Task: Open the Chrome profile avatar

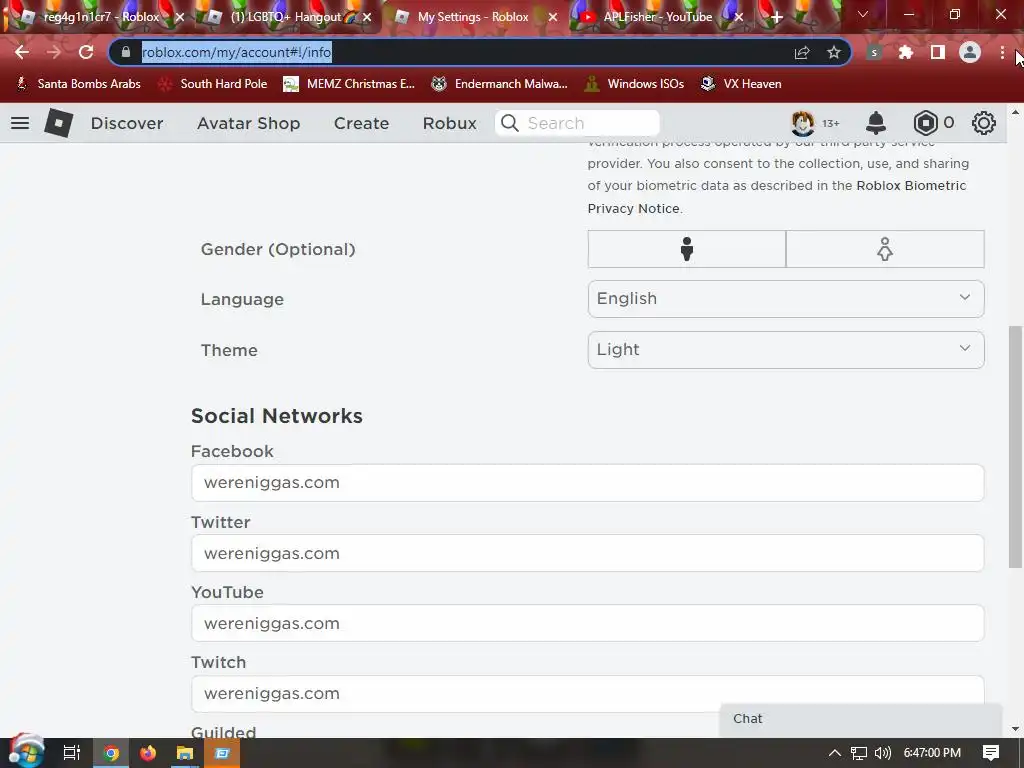Action: pos(970,52)
